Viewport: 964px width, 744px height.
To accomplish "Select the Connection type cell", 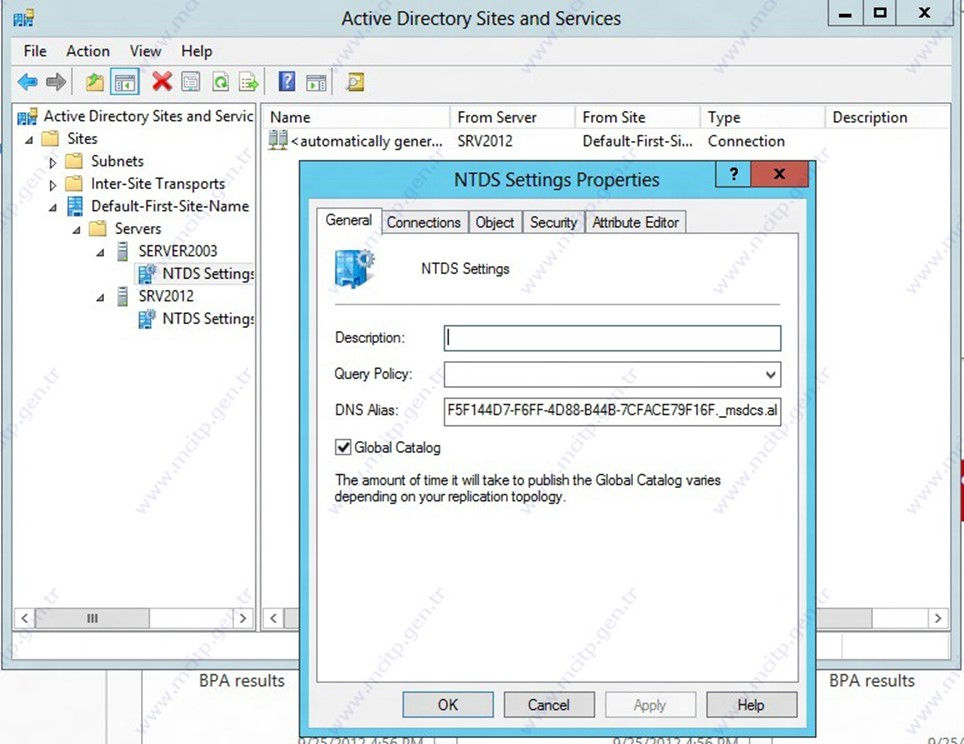I will [x=746, y=141].
